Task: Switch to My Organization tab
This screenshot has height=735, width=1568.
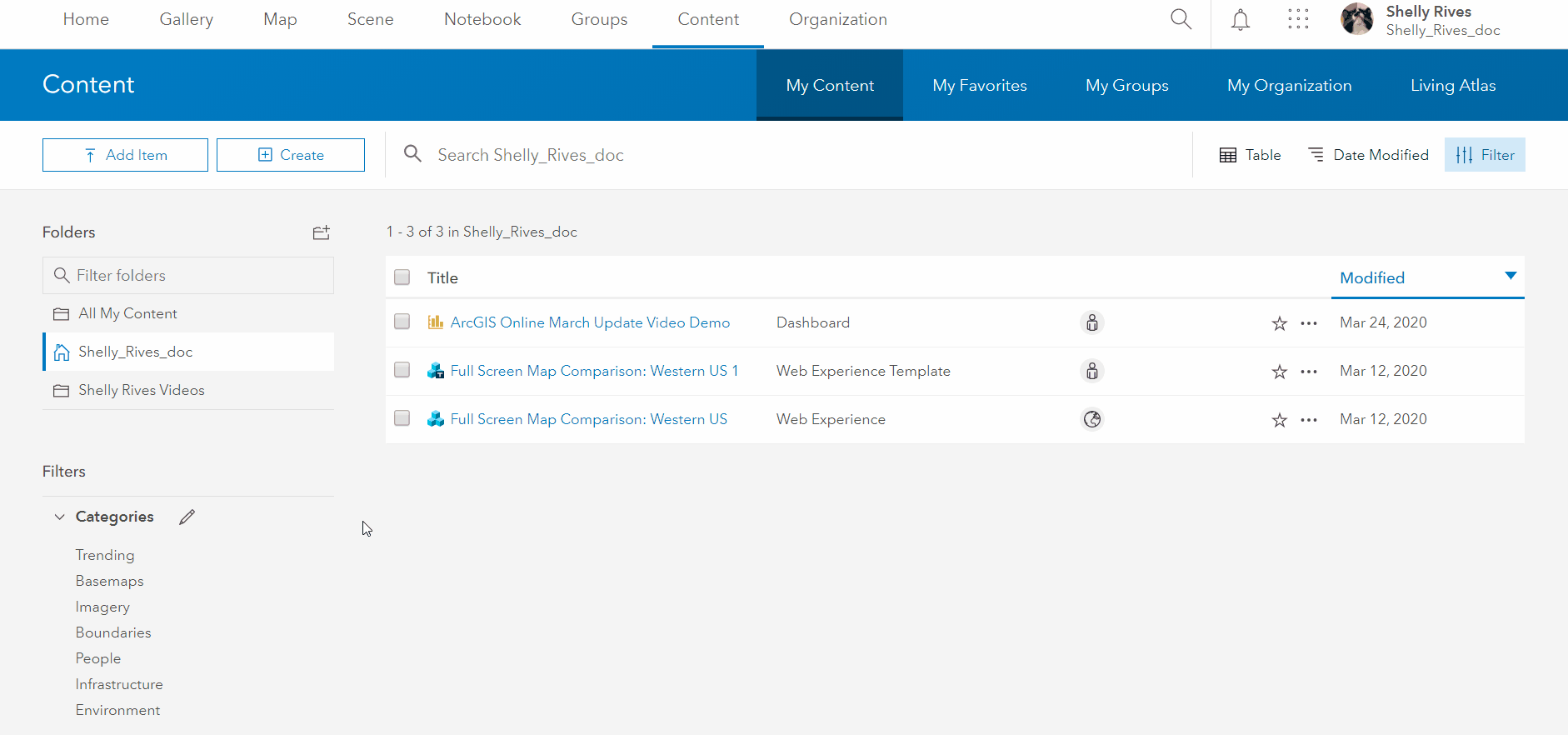Action: (x=1290, y=85)
